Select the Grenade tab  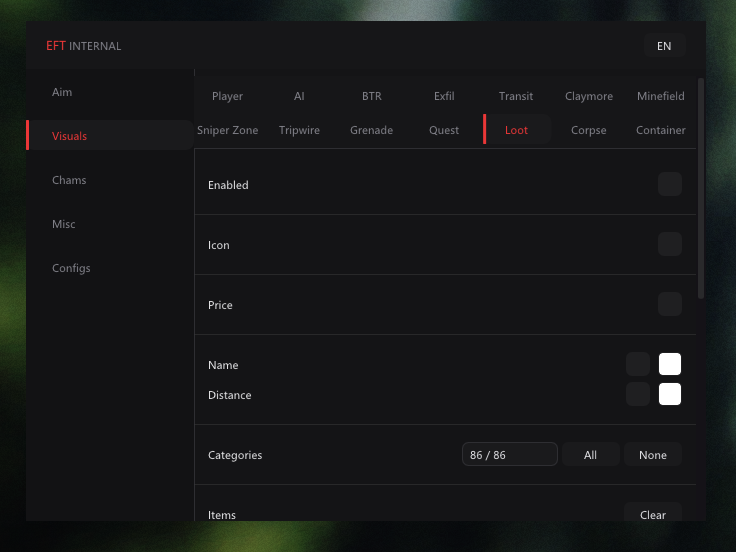pos(372,130)
